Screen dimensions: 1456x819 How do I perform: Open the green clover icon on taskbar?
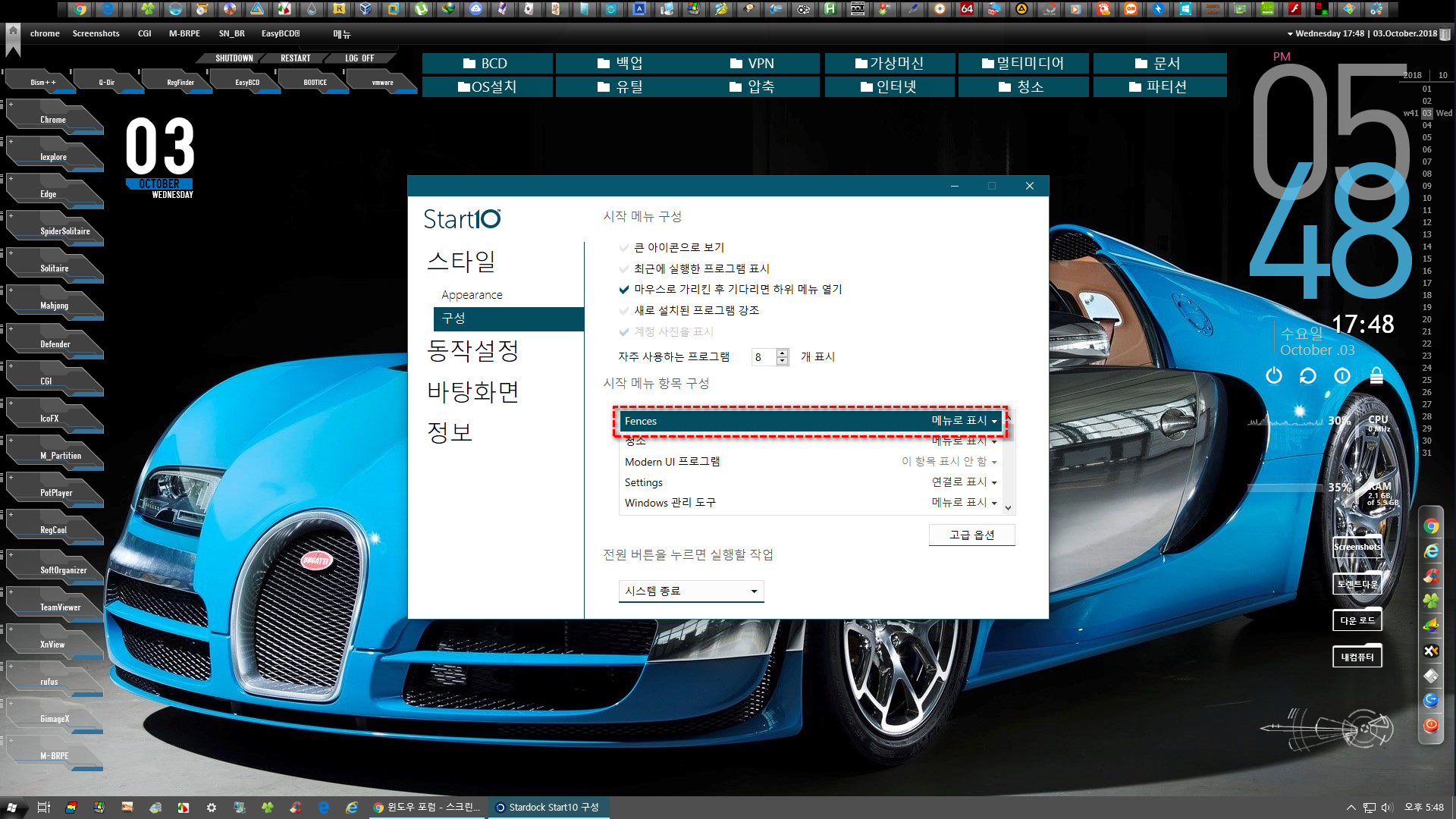[268, 808]
